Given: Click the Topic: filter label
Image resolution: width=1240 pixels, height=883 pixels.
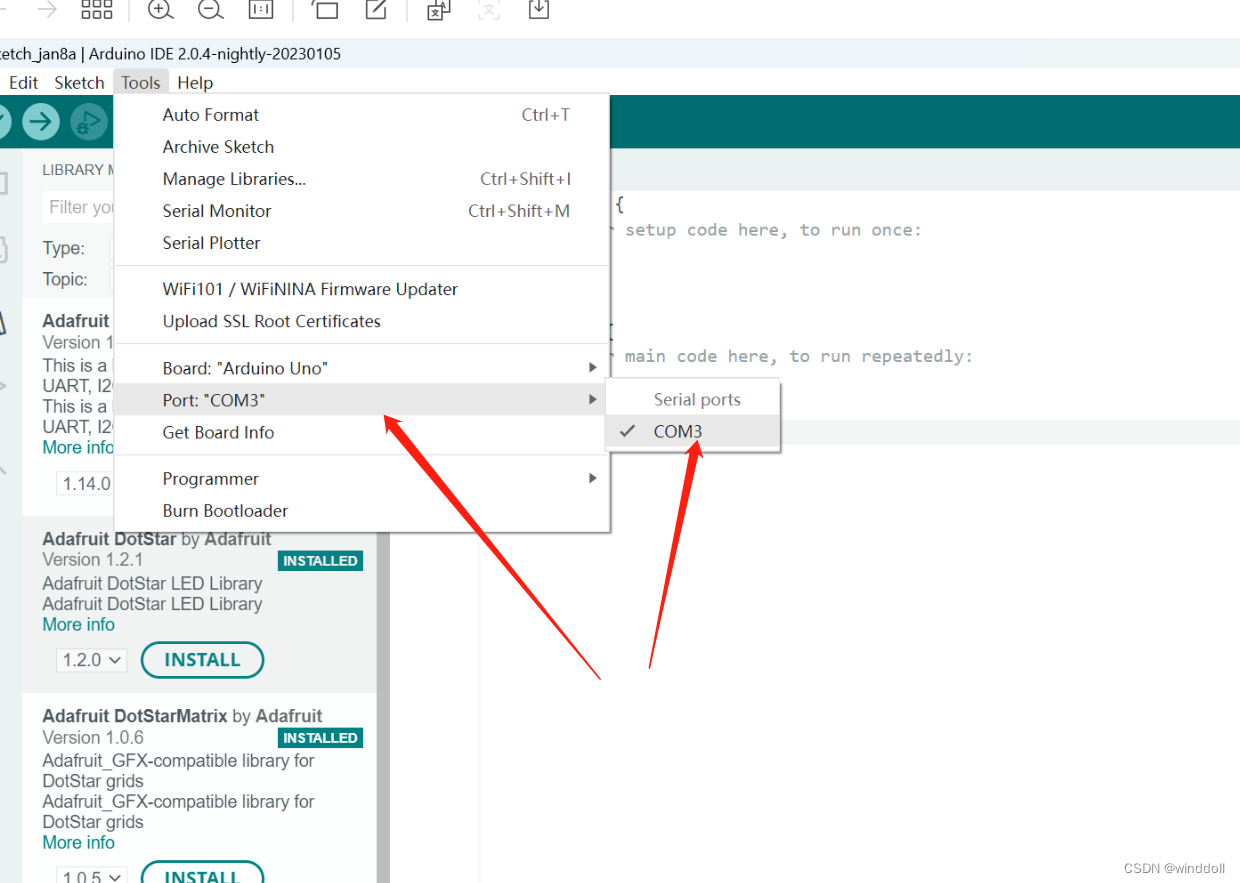Looking at the screenshot, I should pyautogui.click(x=64, y=279).
